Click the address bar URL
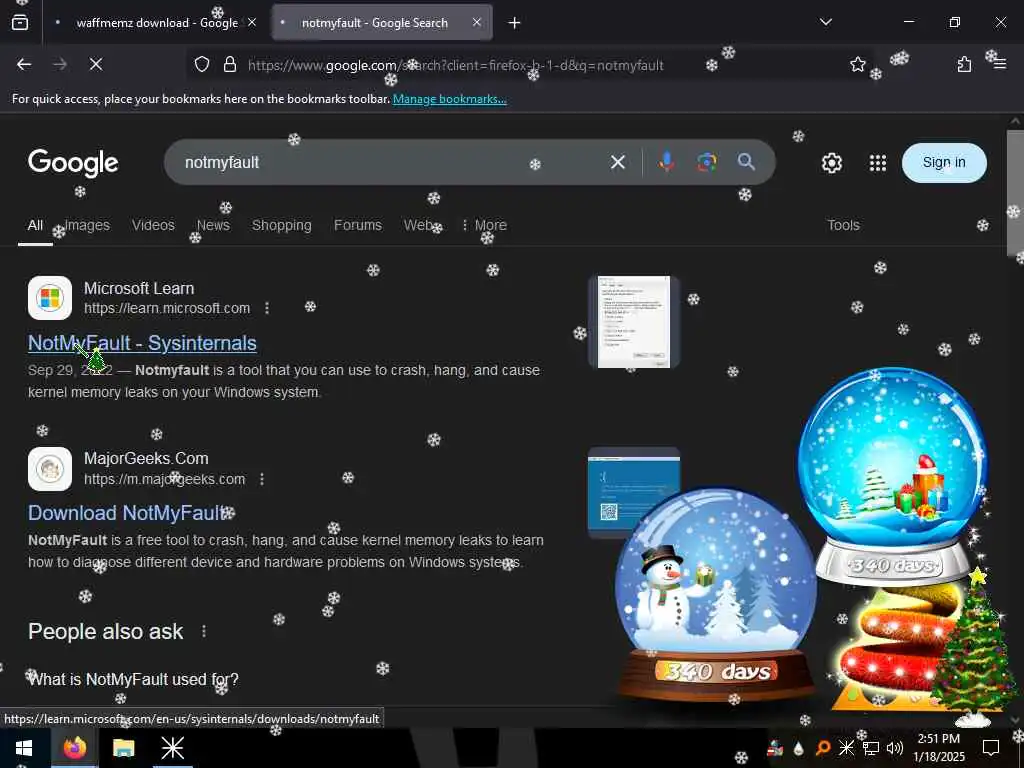Viewport: 1024px width, 768px height. pyautogui.click(x=455, y=65)
